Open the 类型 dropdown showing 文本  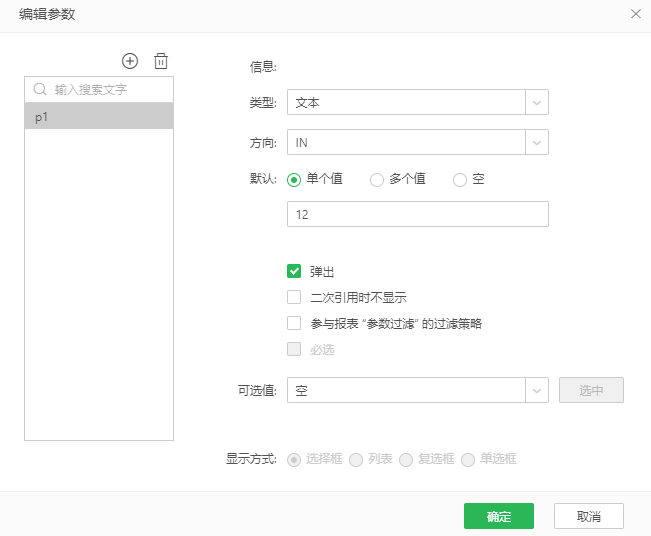tap(418, 102)
